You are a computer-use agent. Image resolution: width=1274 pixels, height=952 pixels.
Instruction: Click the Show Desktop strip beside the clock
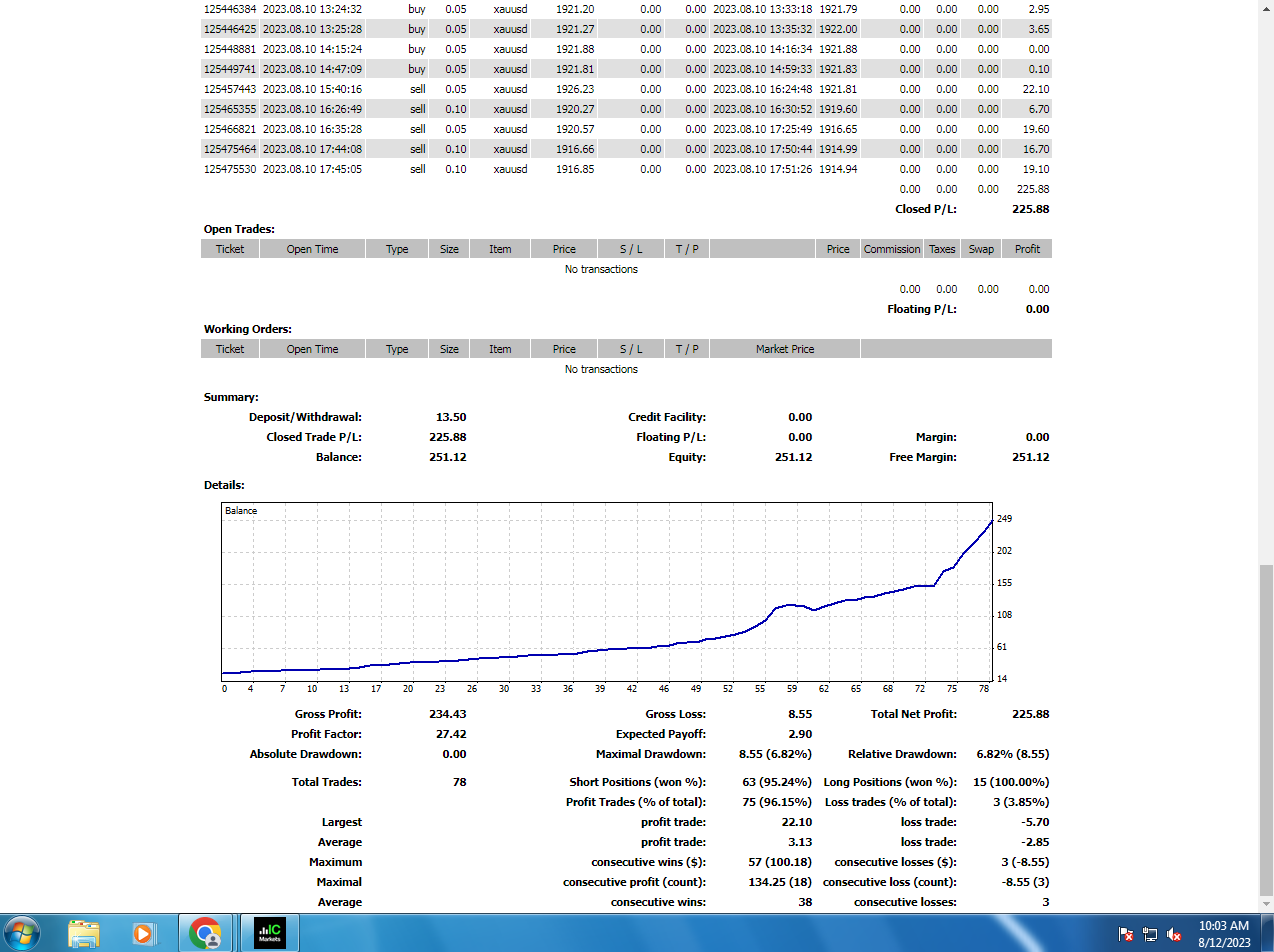[1267, 933]
